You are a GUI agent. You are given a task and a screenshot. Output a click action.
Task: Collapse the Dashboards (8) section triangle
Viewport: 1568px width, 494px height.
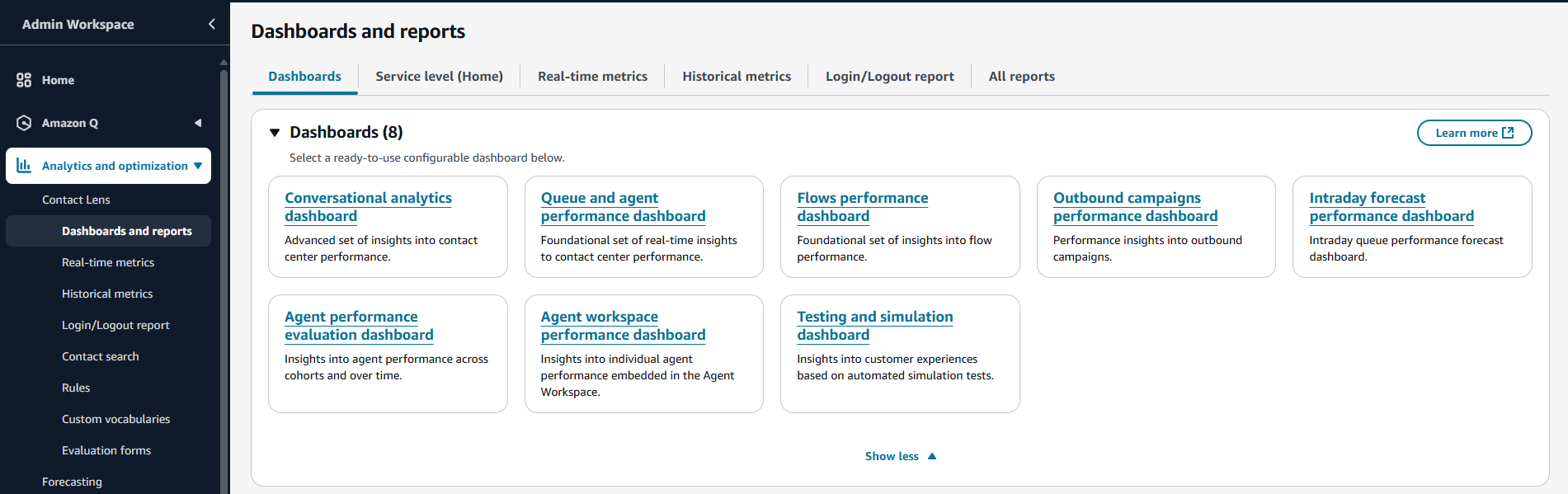[x=275, y=133]
